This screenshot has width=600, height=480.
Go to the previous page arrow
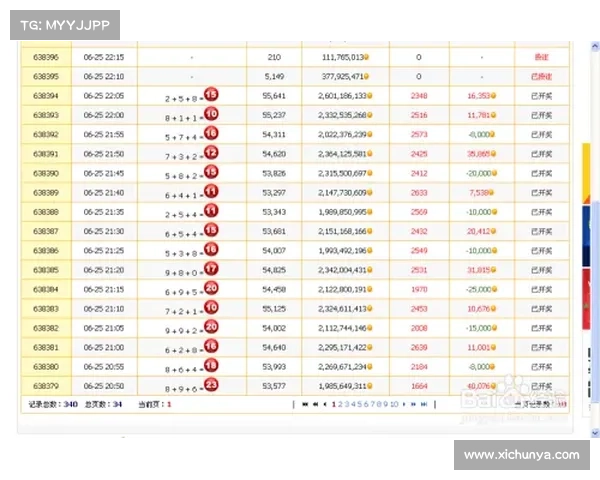(x=325, y=404)
